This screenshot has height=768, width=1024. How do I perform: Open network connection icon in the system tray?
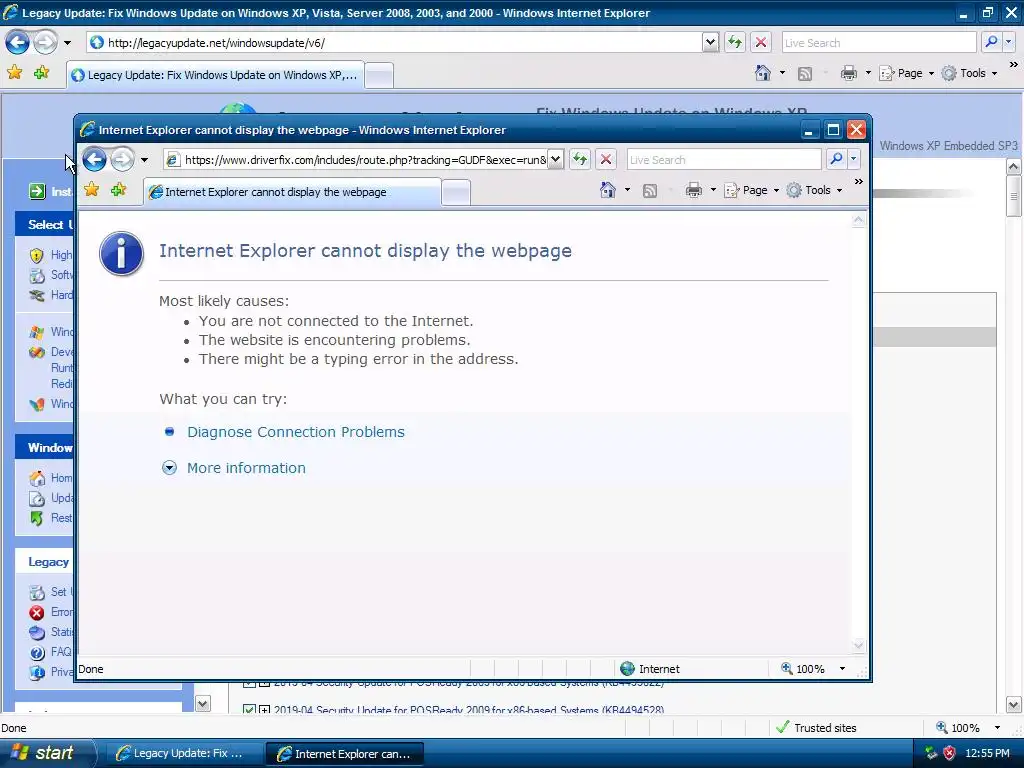[x=931, y=753]
